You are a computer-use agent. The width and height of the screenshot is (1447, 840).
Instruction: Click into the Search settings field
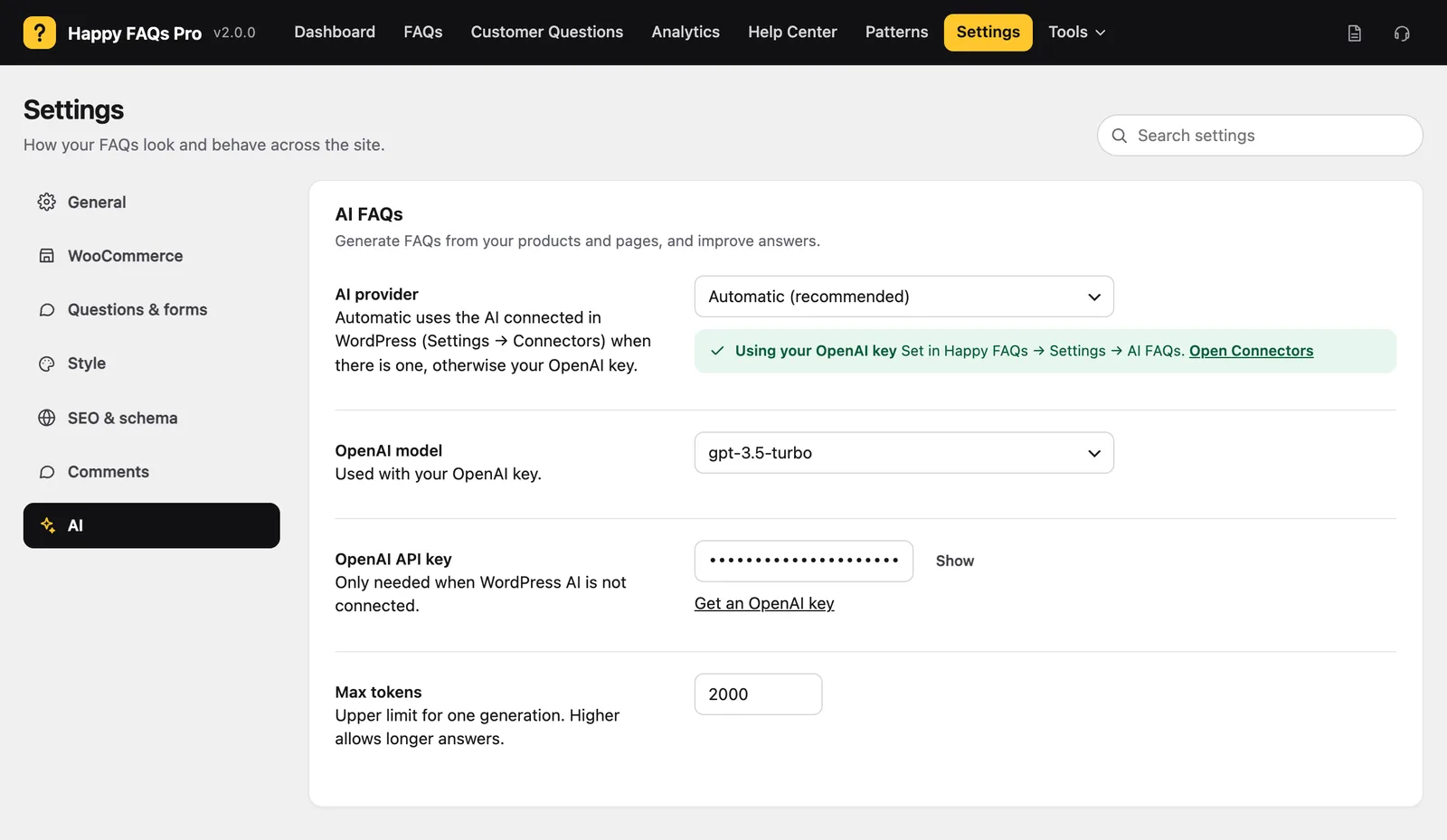(1260, 136)
